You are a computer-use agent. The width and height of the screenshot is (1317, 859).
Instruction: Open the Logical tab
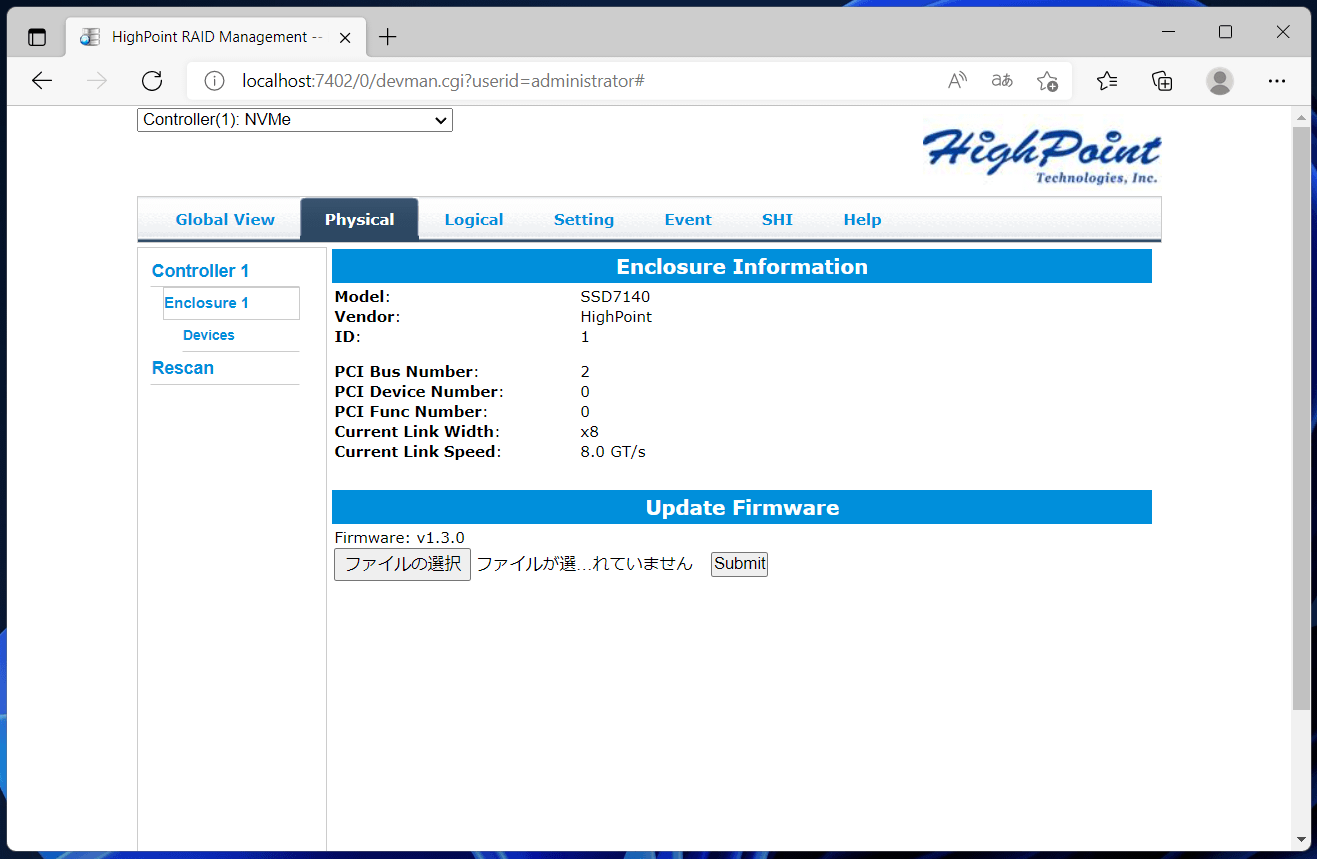coord(474,220)
